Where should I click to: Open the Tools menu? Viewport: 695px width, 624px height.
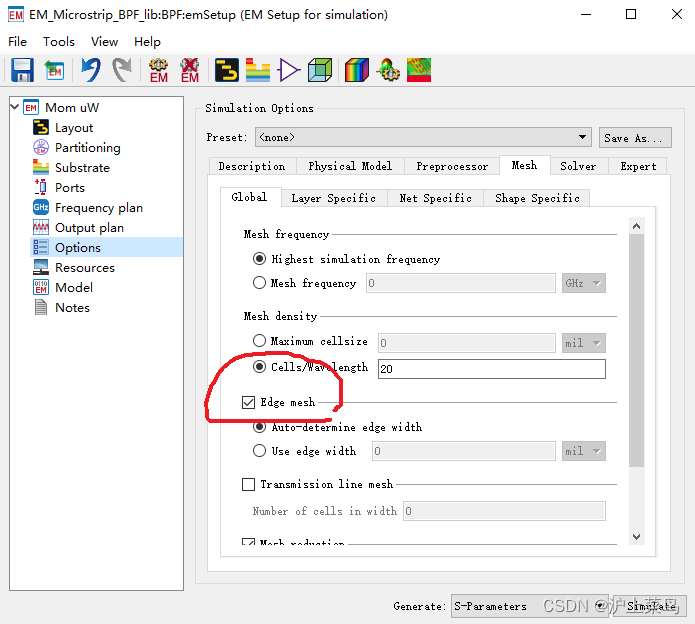[x=59, y=42]
